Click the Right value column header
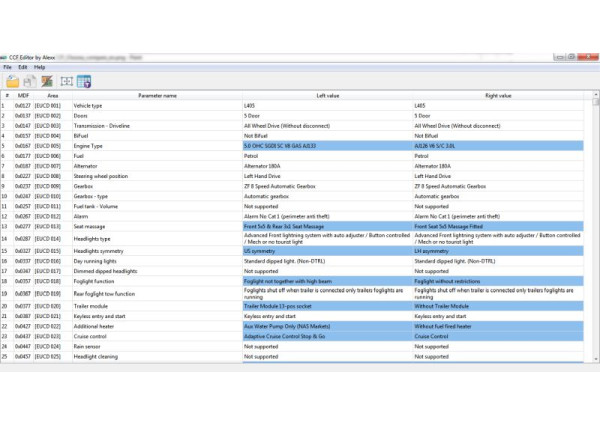Viewport: 600px width, 426px height. coord(497,96)
